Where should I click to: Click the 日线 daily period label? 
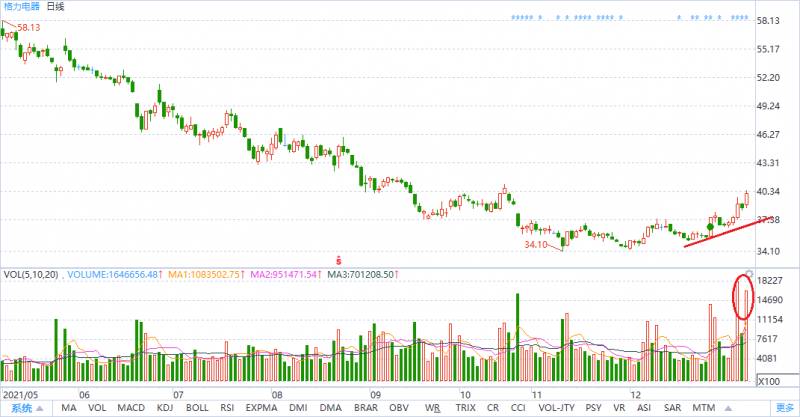[55, 7]
